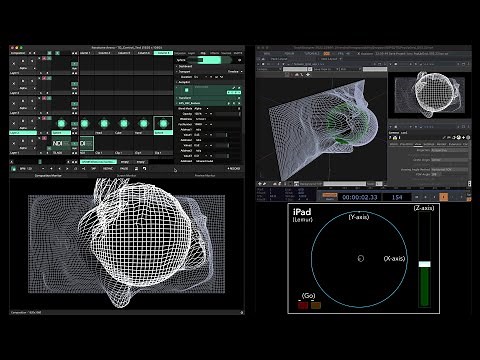Click the RESYNC button
480x360 pixels.
point(108,169)
